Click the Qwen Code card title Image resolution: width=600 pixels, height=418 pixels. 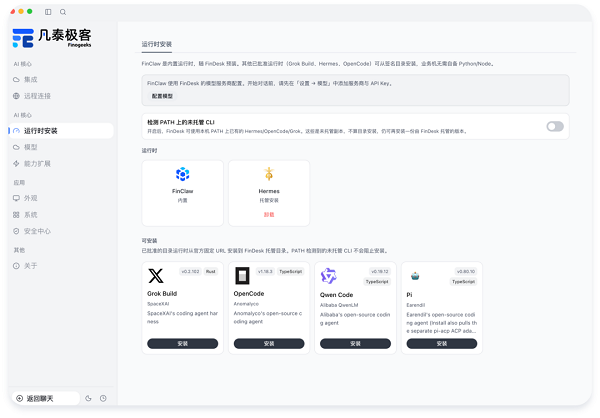tap(336, 295)
